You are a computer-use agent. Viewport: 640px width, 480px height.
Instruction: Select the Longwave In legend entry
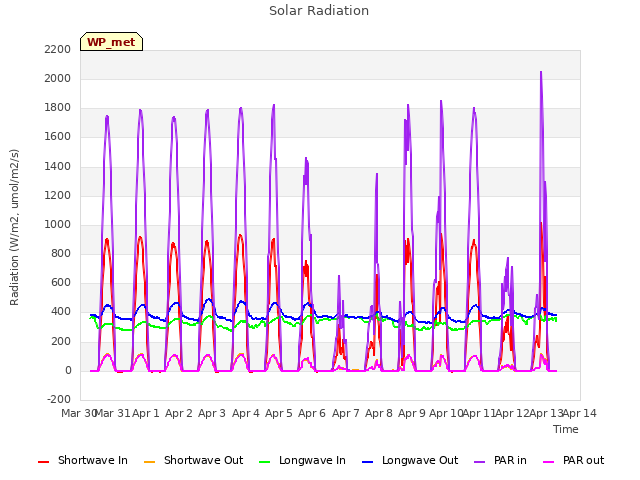click(302, 460)
